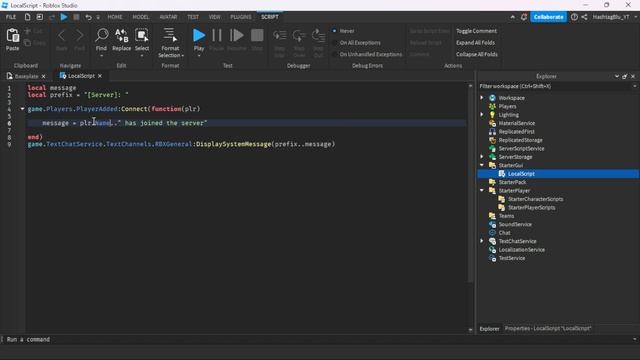Image resolution: width=640 pixels, height=360 pixels.
Task: Select the Teams service in Explorer
Action: (506, 216)
